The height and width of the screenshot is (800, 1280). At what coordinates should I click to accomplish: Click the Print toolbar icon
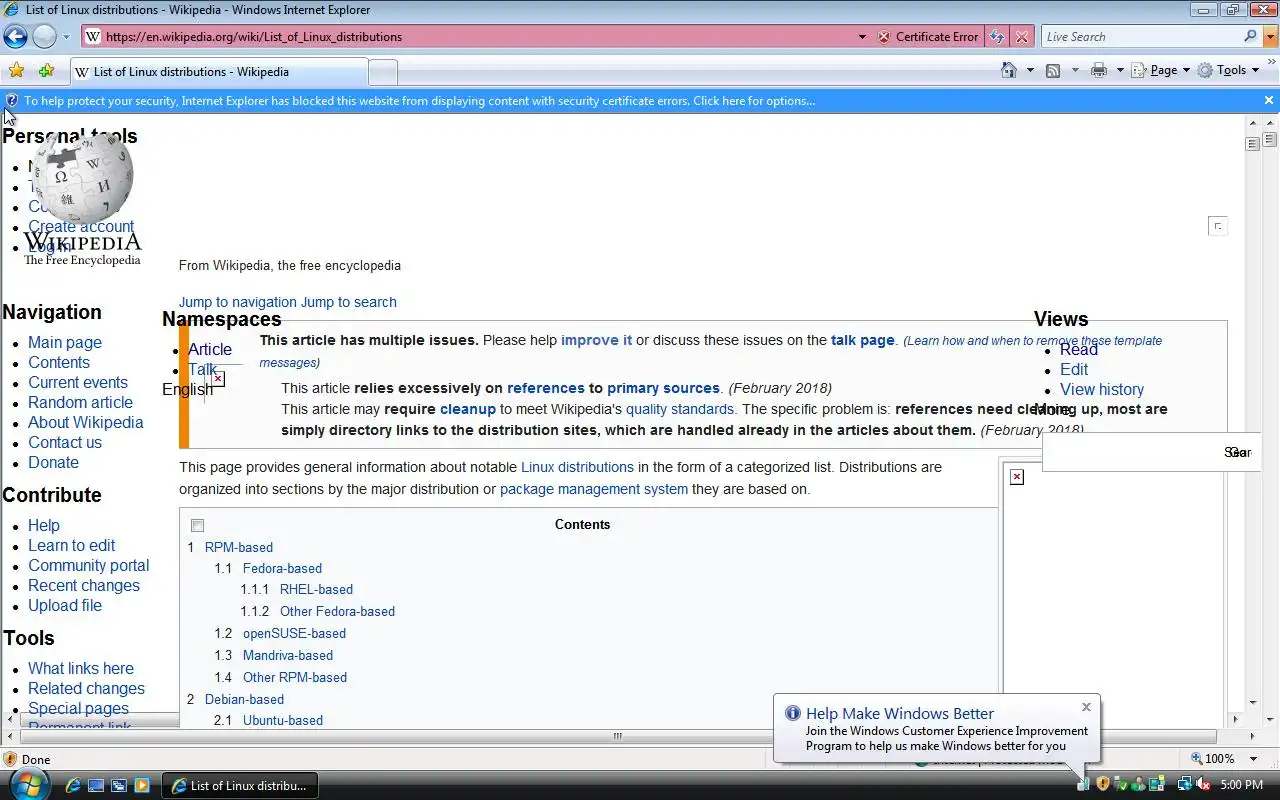pyautogui.click(x=1099, y=70)
